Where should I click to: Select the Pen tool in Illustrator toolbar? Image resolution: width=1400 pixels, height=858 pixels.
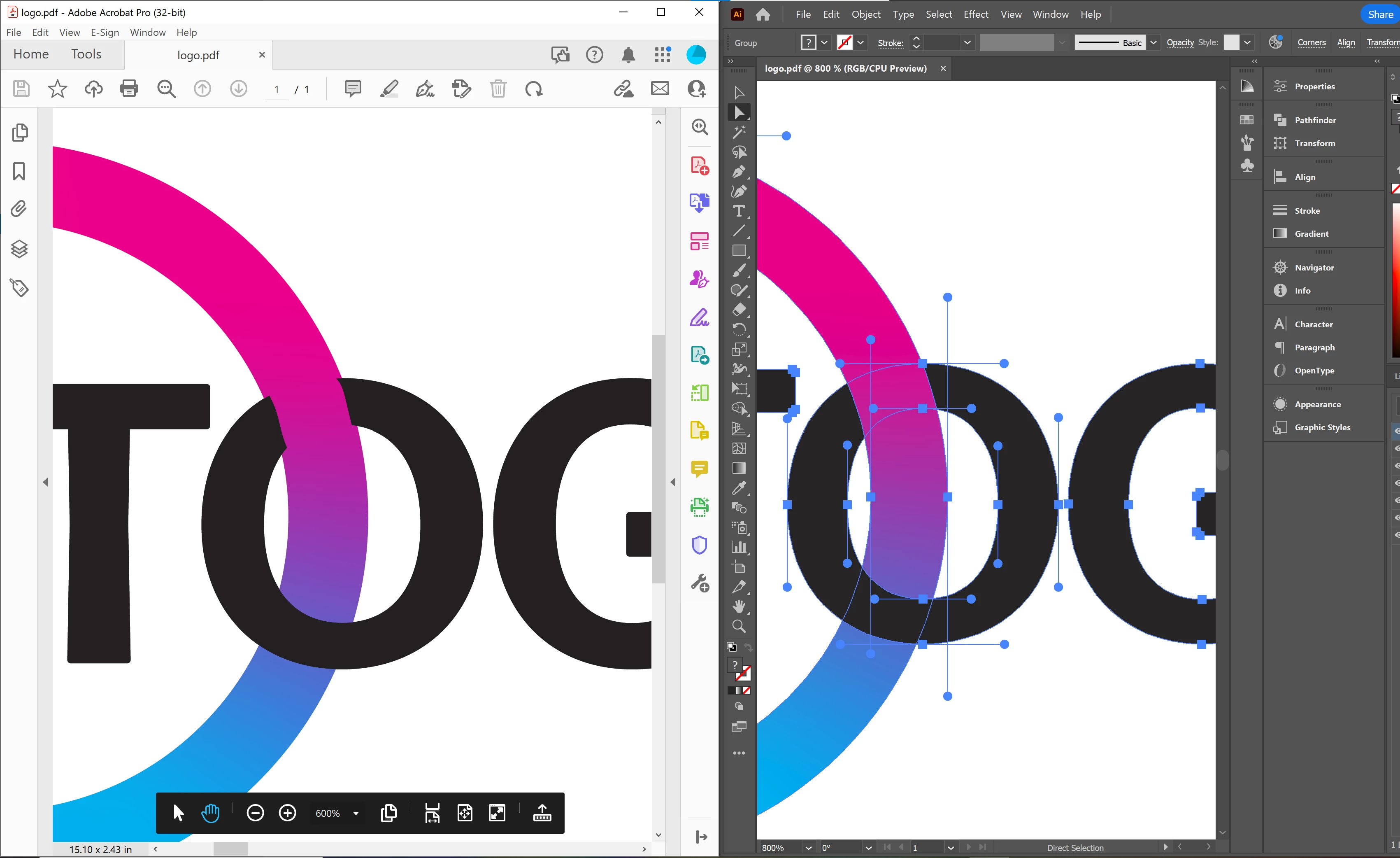tap(739, 172)
